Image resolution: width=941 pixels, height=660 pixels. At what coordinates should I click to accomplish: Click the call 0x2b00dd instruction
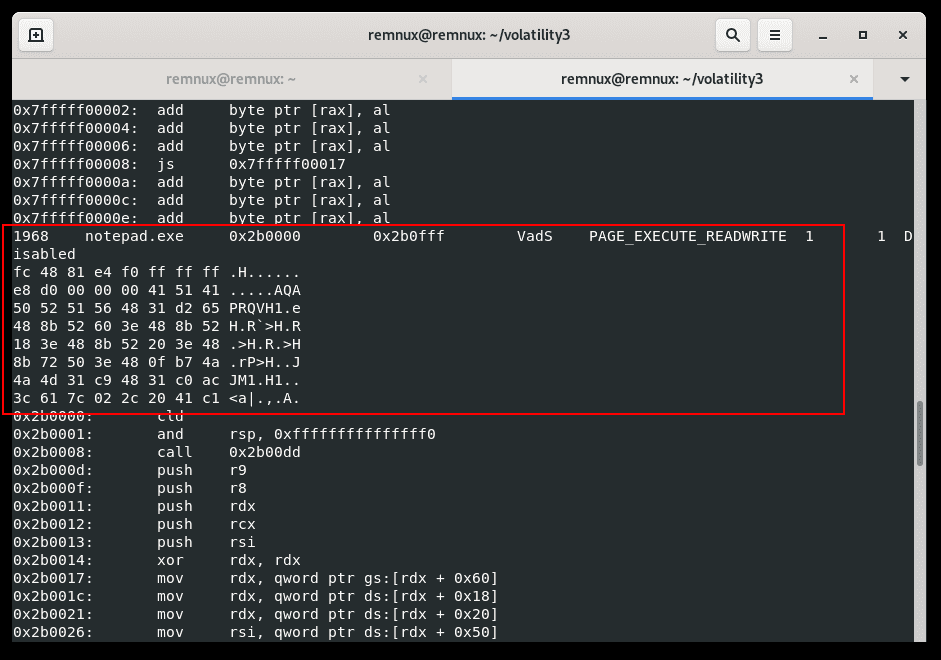[x=157, y=452]
